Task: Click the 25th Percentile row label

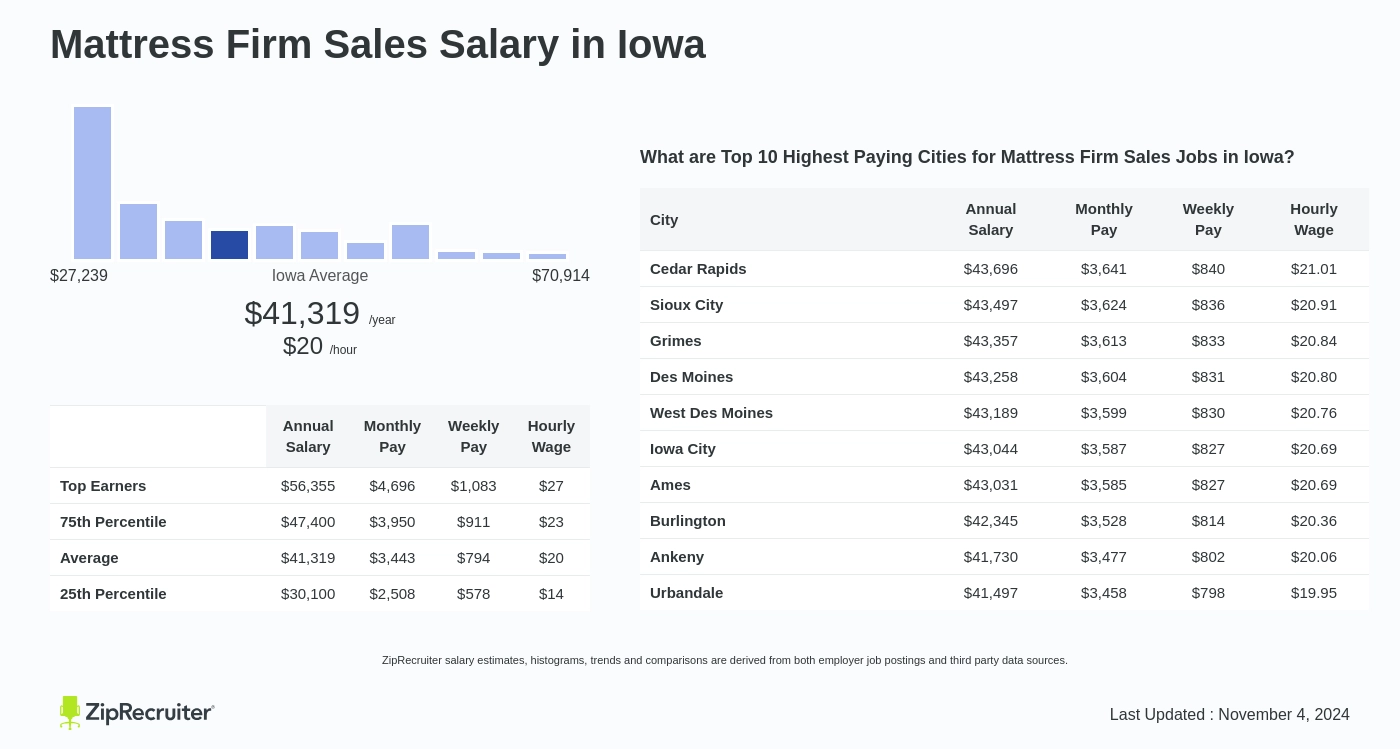Action: 113,594
